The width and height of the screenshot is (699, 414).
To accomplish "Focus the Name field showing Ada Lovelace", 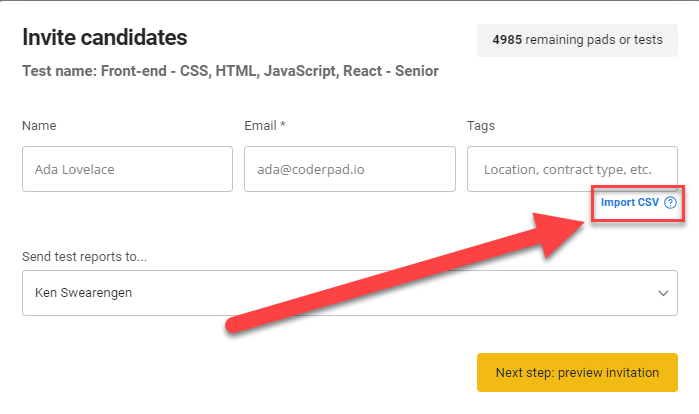I will [127, 169].
